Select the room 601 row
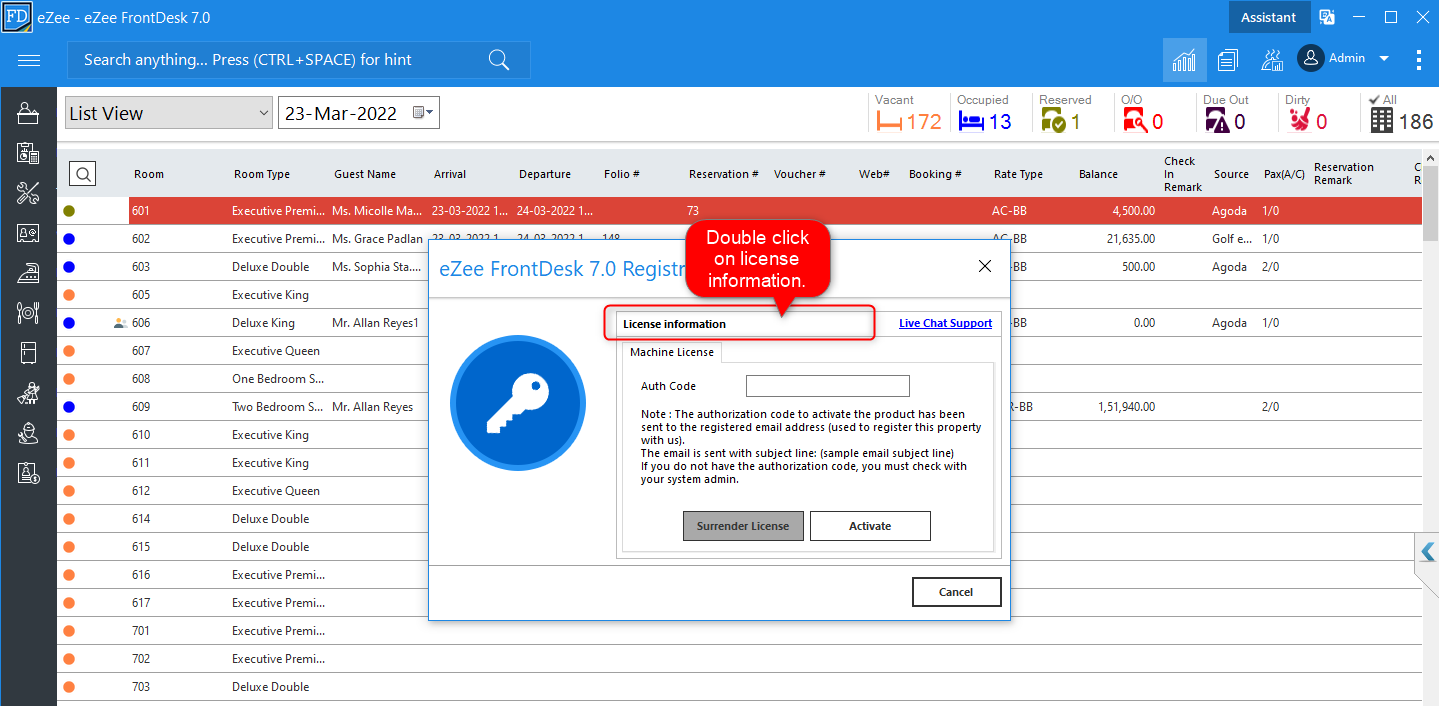Screen dimensions: 1439x706 pos(740,211)
